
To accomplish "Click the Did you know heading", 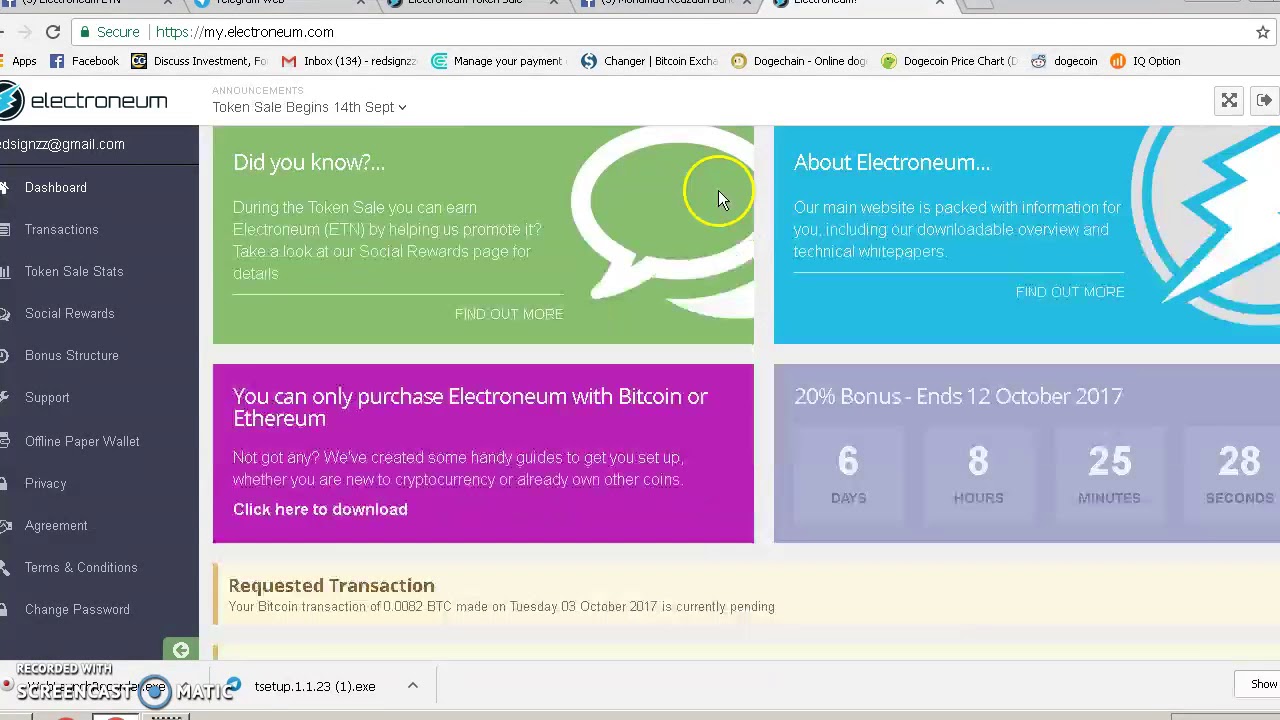I will click(x=309, y=162).
